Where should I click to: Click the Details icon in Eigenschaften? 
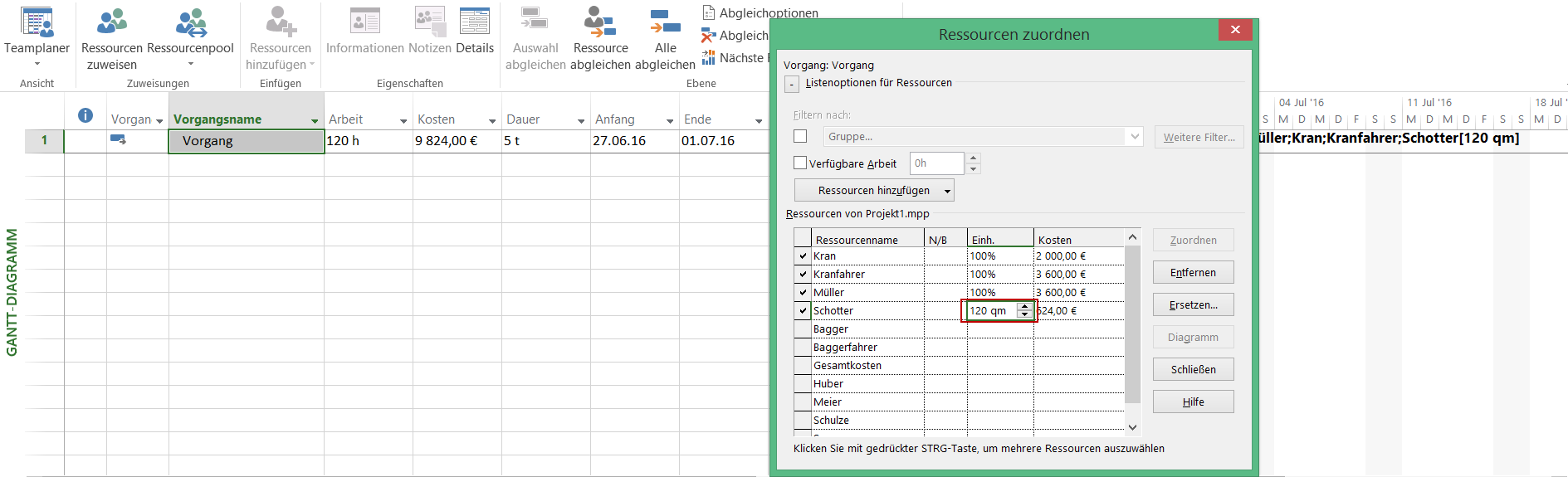[x=475, y=22]
